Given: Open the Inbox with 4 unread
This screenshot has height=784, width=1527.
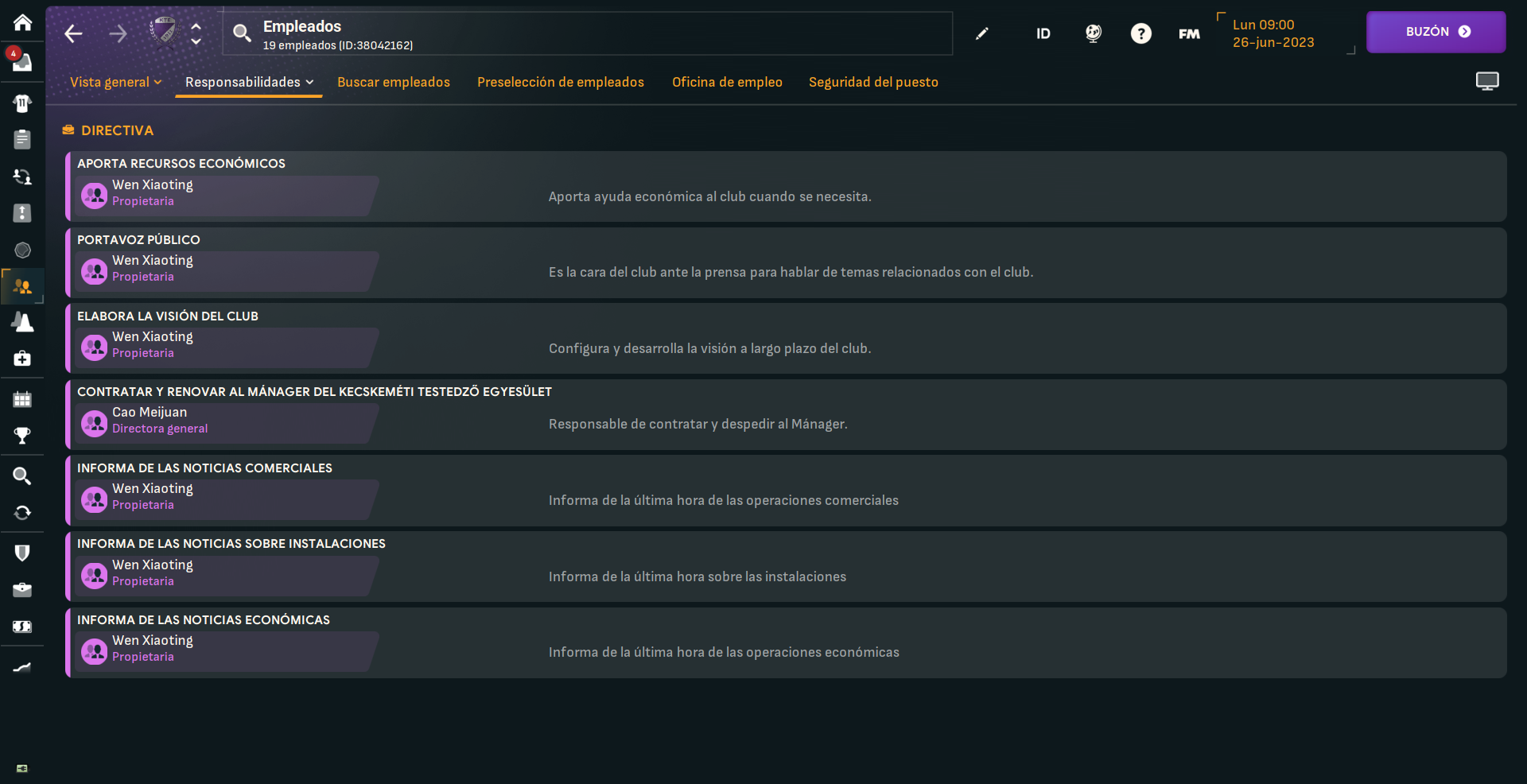Looking at the screenshot, I should point(22,62).
